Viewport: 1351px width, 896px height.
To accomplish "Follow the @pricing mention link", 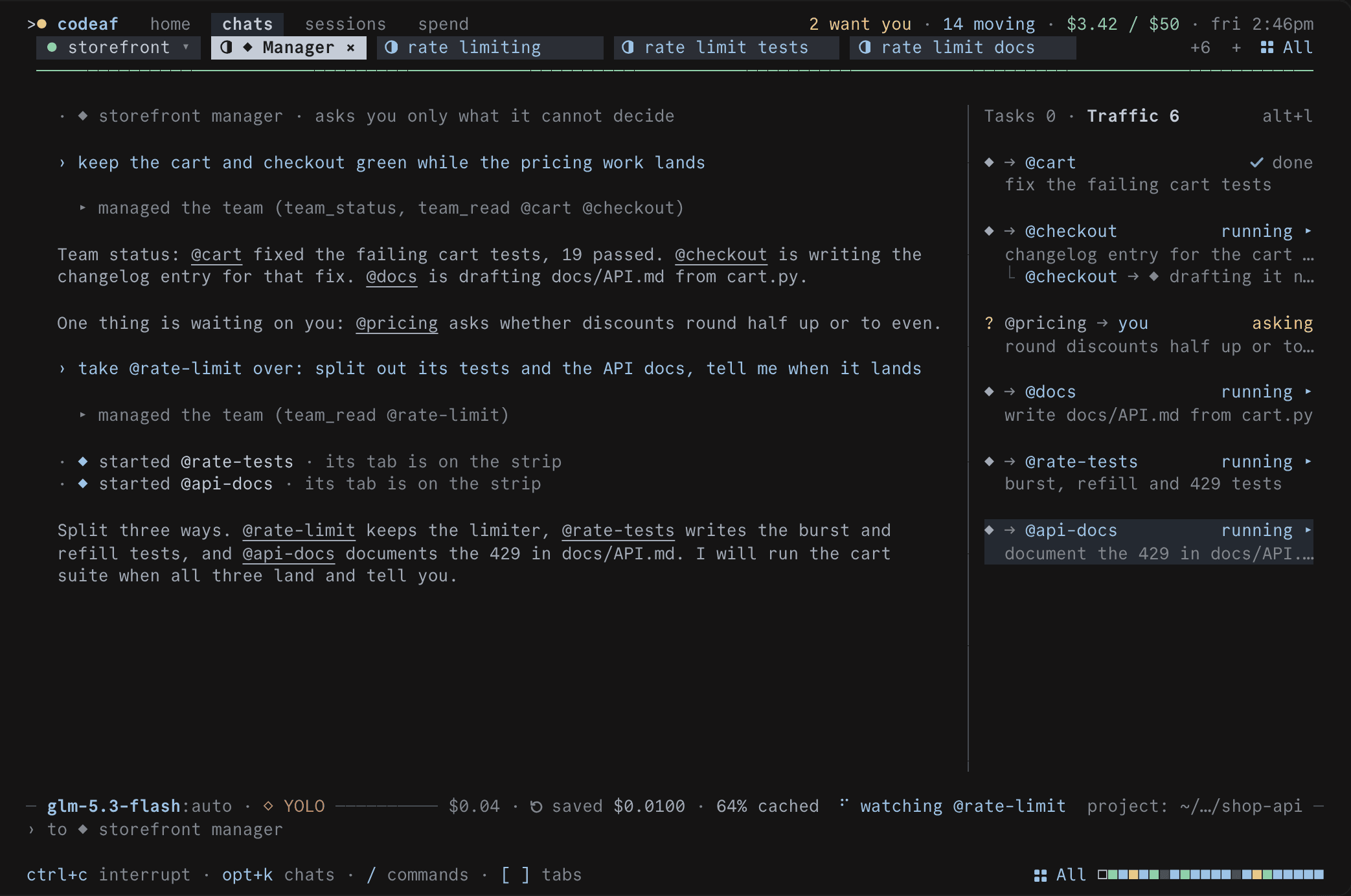I will 396,323.
